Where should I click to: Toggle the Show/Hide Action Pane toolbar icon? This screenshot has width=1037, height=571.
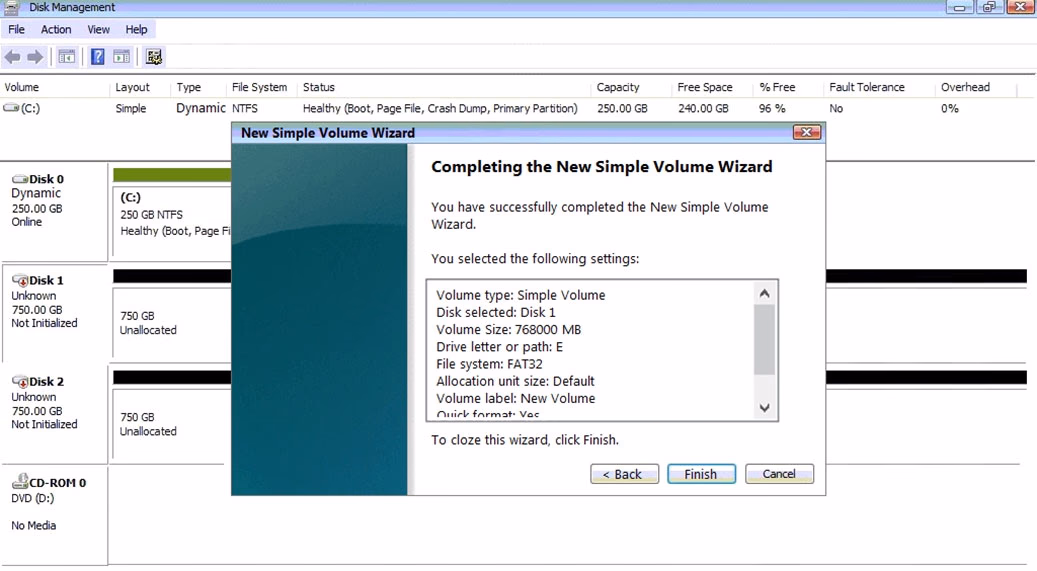click(122, 57)
